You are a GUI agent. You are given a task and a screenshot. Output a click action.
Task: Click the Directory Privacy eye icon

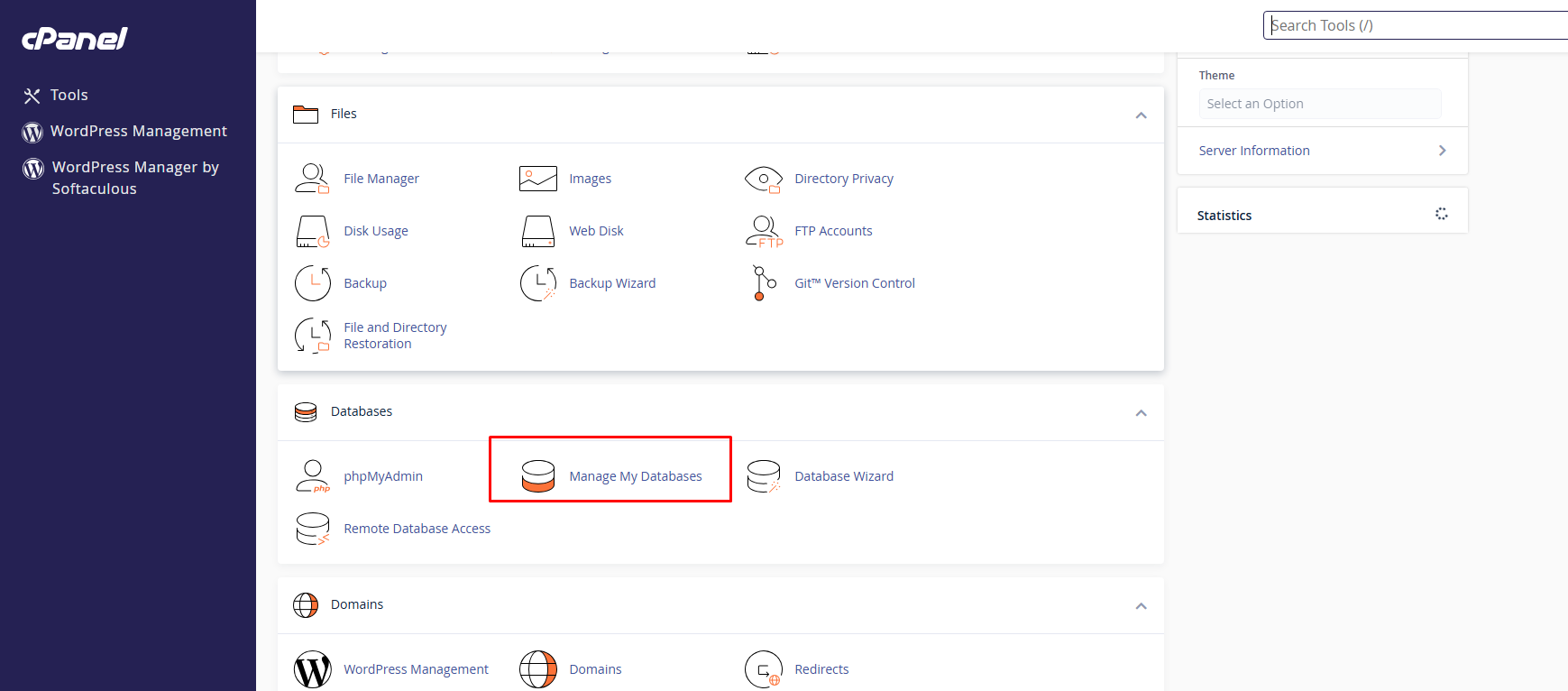tap(764, 180)
